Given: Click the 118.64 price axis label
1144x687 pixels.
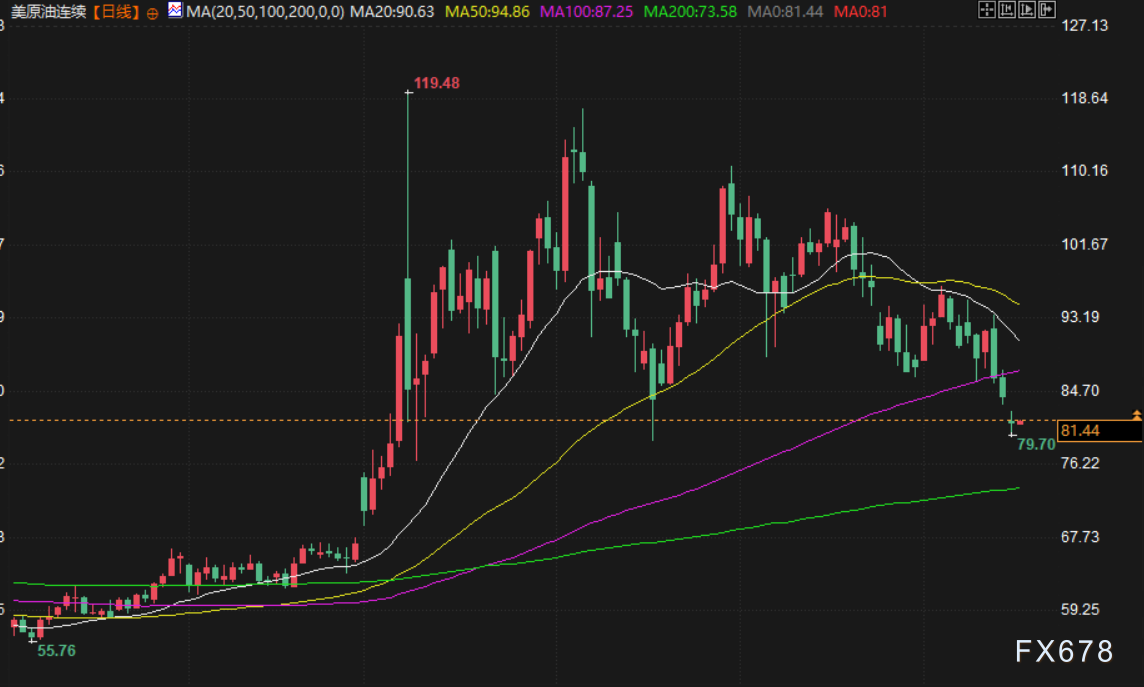Looking at the screenshot, I should [1085, 98].
